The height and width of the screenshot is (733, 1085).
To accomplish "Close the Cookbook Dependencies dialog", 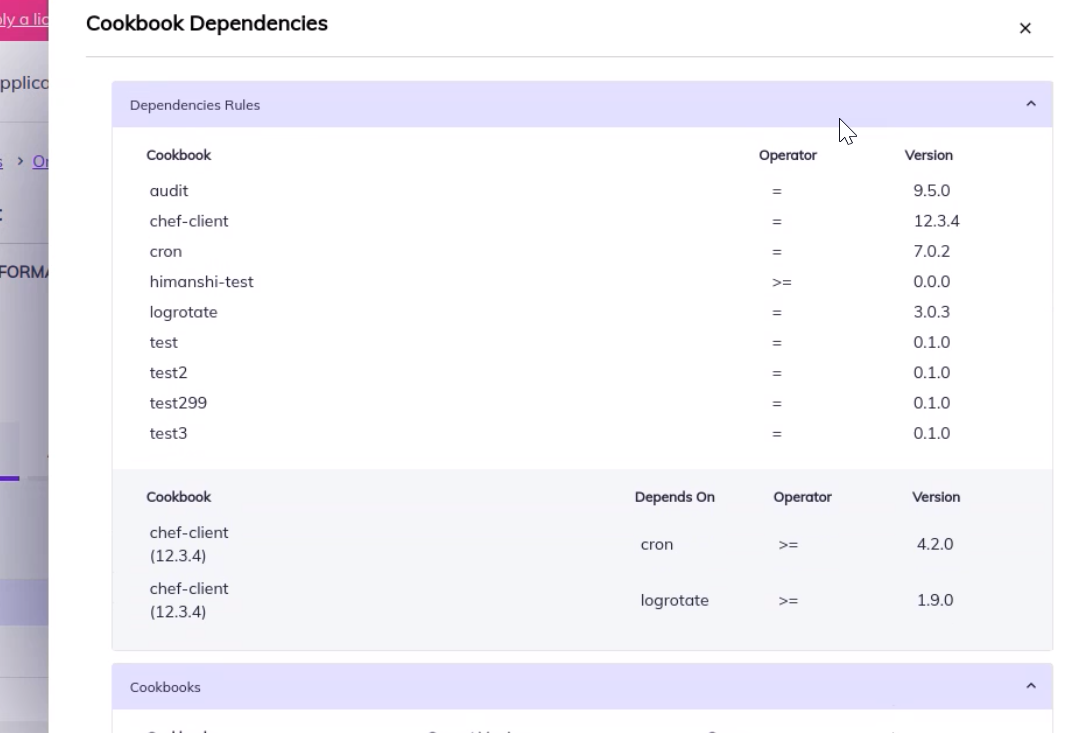I will tap(1025, 28).
